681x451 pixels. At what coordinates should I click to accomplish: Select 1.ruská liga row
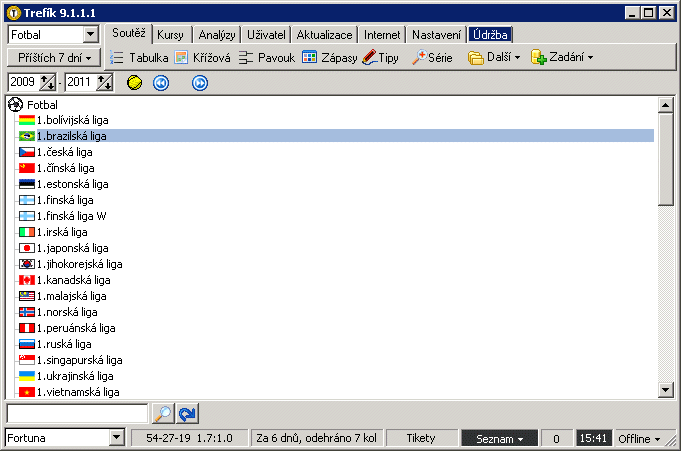point(64,344)
